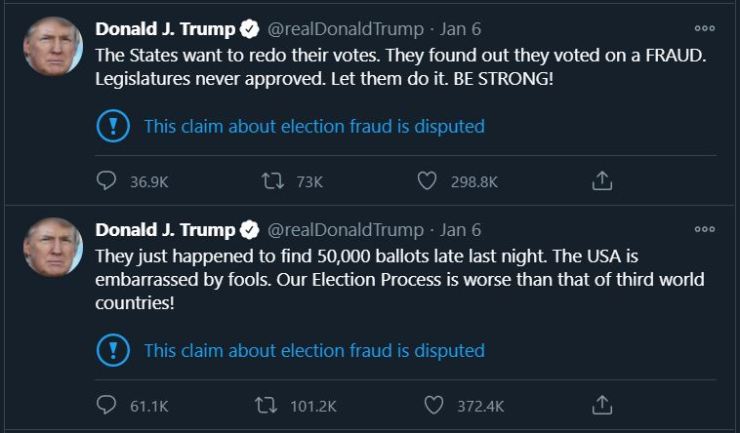Image resolution: width=740 pixels, height=433 pixels.
Task: Retweet the tweet with 73K retweets
Action: pos(268,181)
